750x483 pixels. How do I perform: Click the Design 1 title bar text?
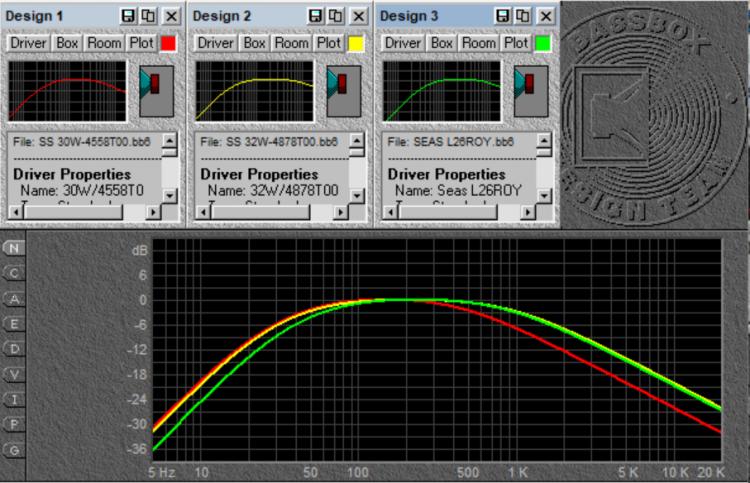(34, 16)
